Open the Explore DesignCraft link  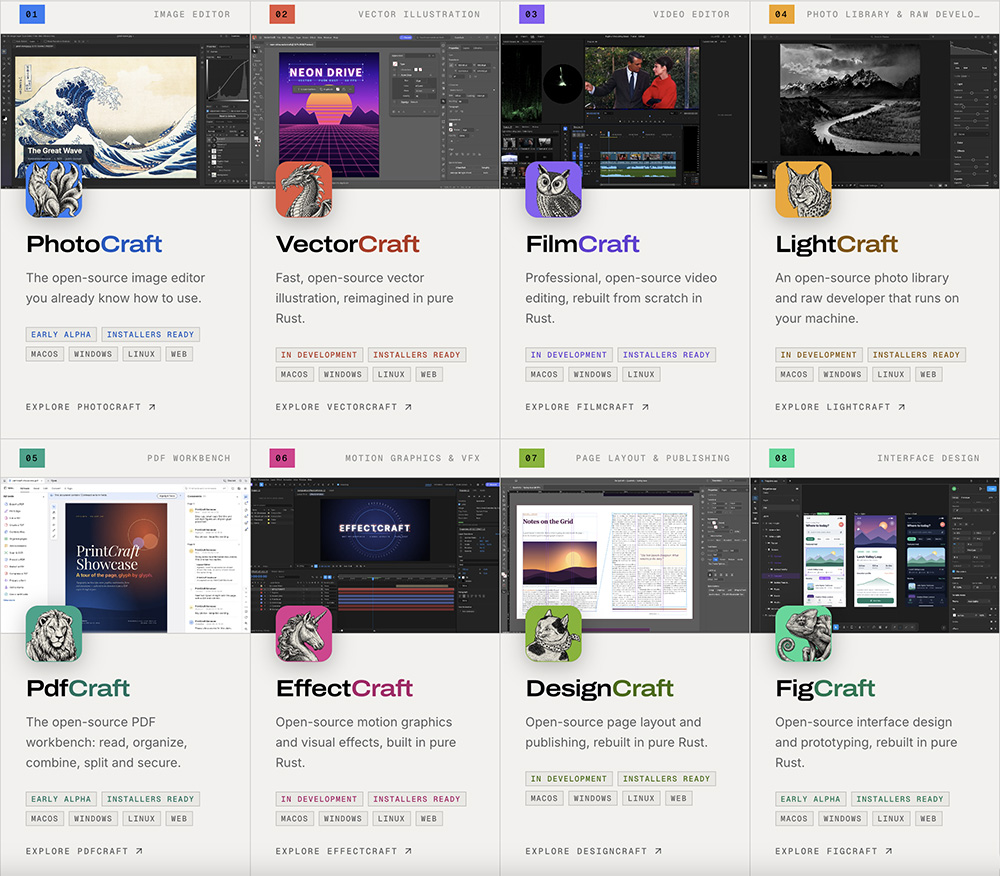point(593,851)
